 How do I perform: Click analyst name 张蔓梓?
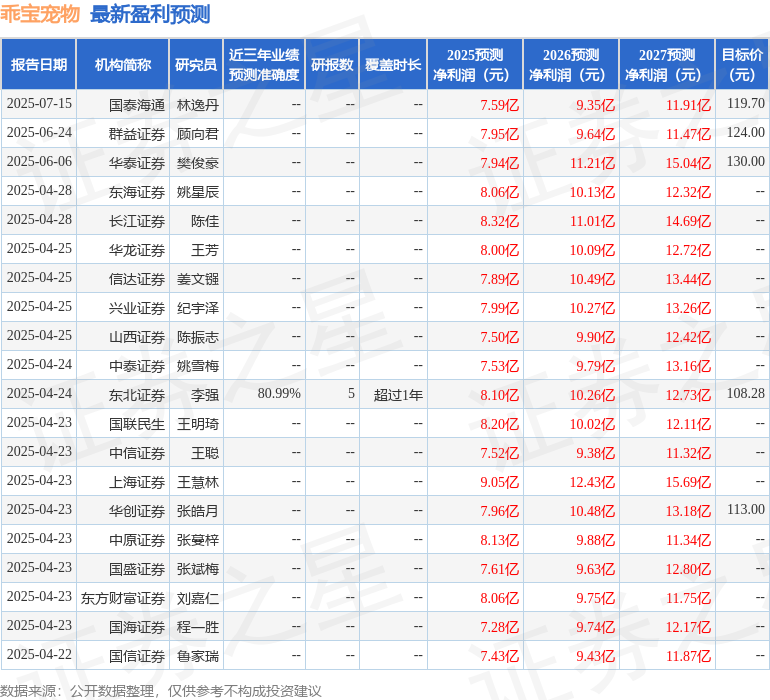(x=197, y=540)
